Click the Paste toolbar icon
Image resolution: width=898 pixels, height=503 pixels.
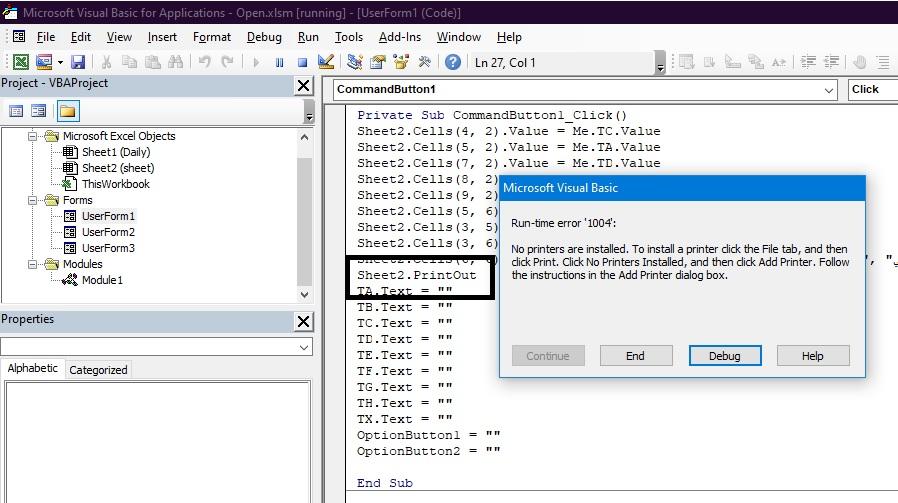pyautogui.click(x=152, y=62)
